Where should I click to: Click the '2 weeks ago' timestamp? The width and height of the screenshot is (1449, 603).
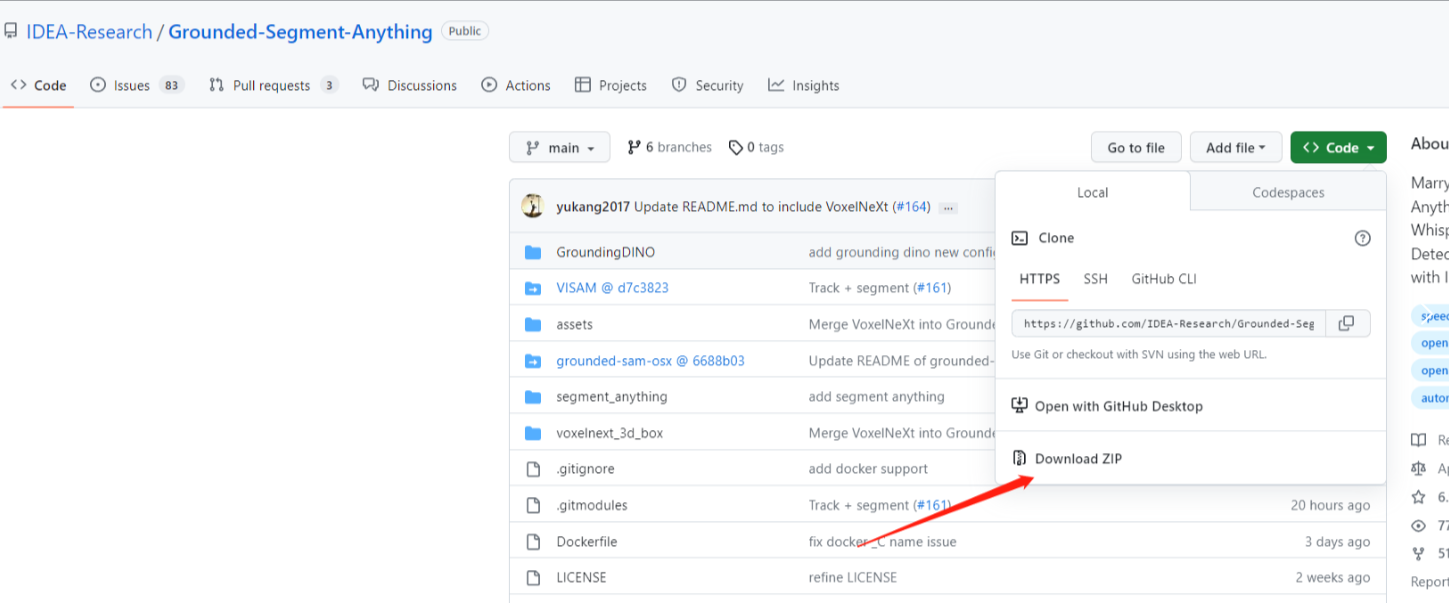click(1333, 577)
